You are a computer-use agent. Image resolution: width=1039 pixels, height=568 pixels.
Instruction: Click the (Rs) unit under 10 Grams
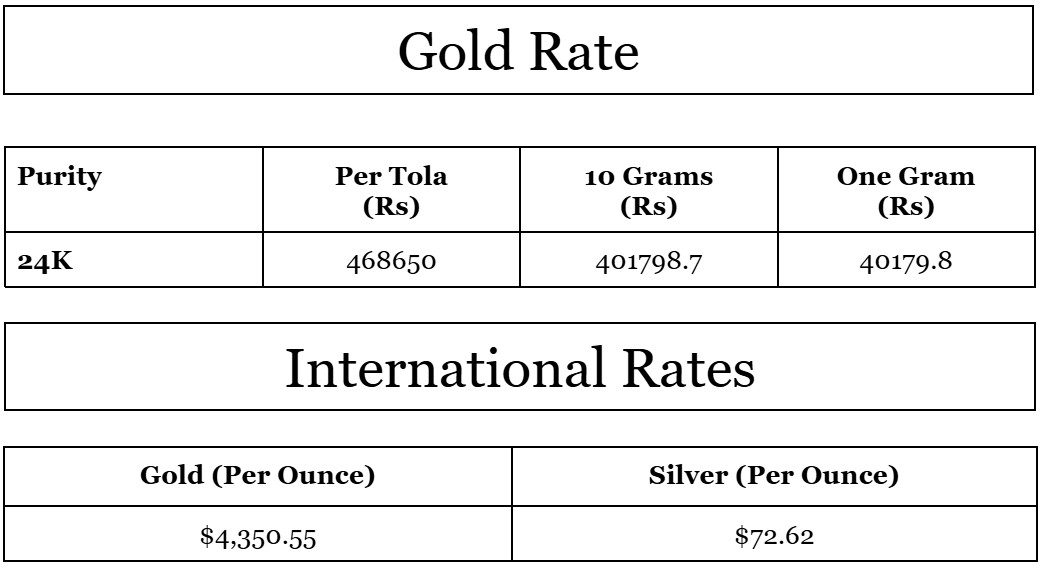point(649,207)
